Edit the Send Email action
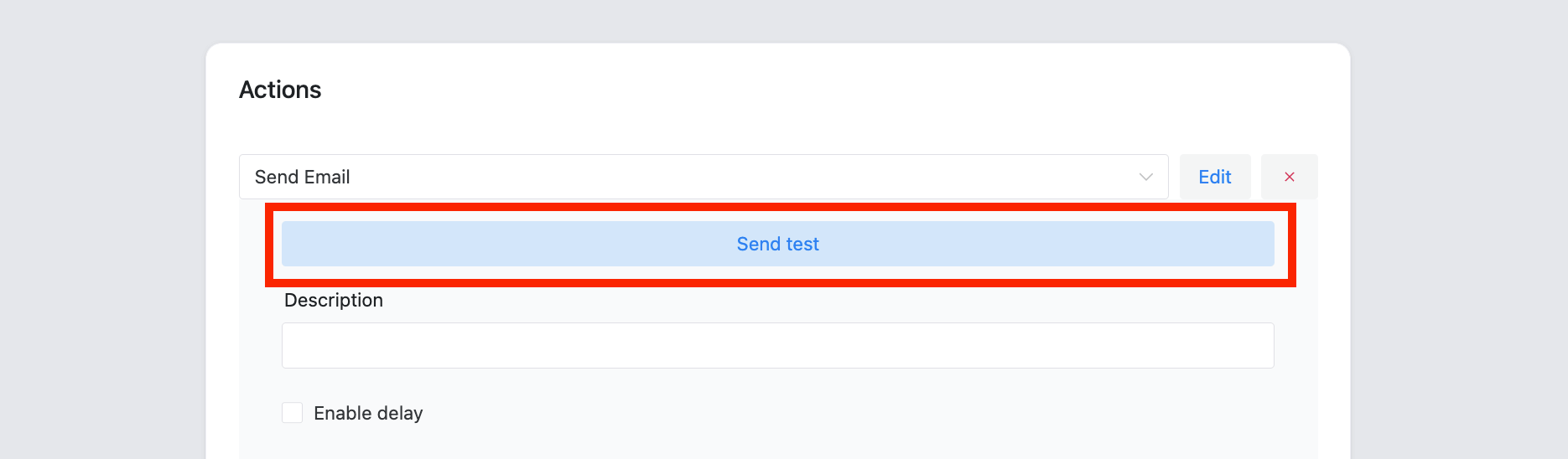The image size is (1568, 459). pos(1214,177)
